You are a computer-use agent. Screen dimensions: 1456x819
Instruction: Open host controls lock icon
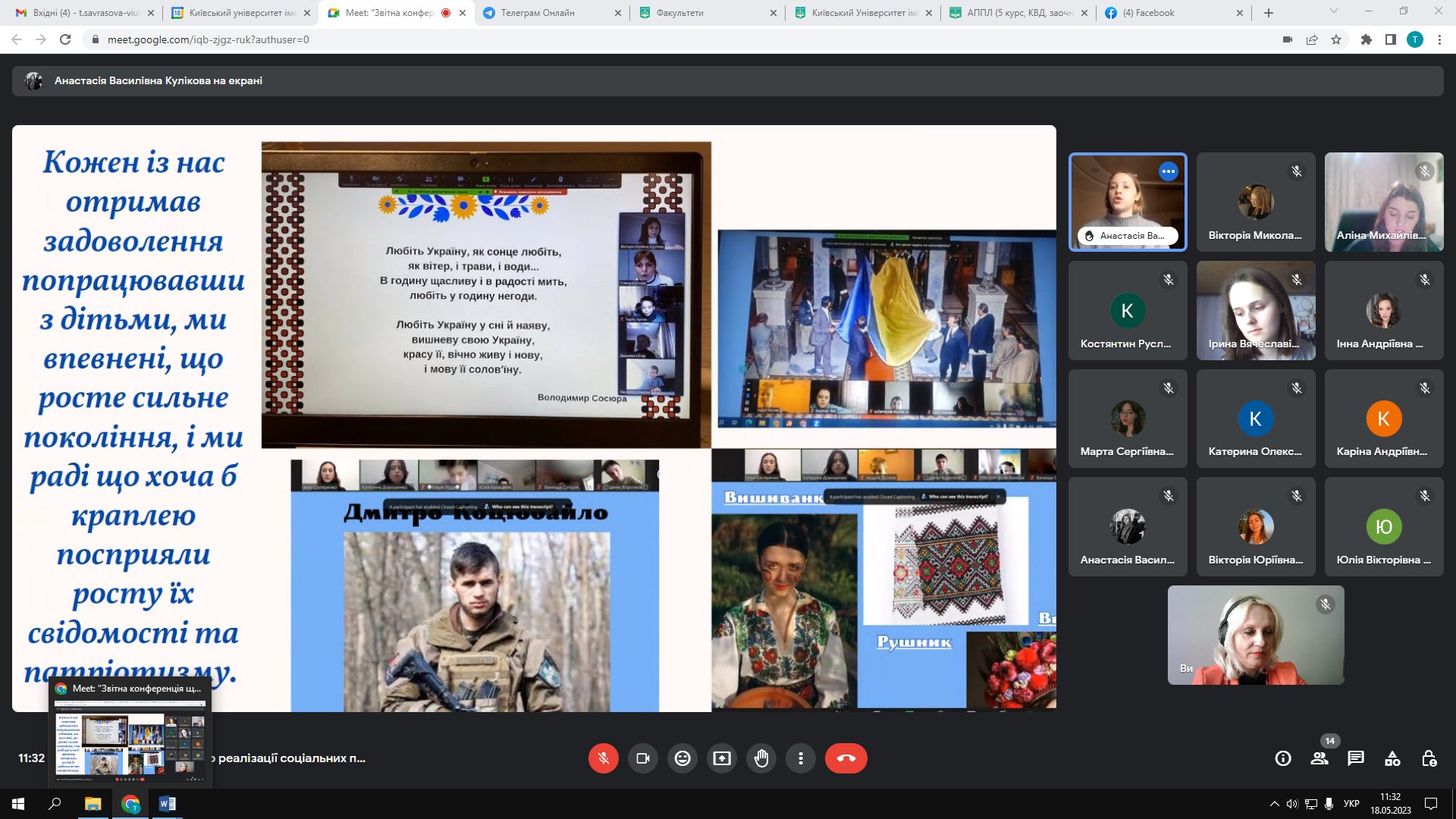click(1429, 758)
